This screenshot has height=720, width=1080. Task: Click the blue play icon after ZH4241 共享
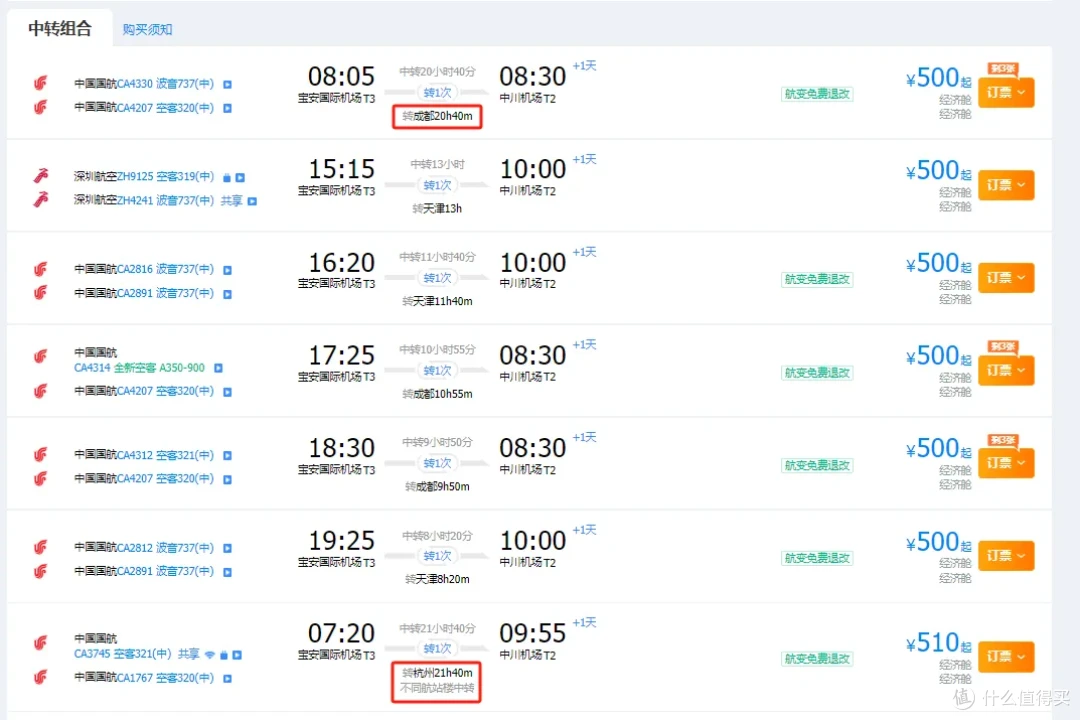[x=252, y=201]
